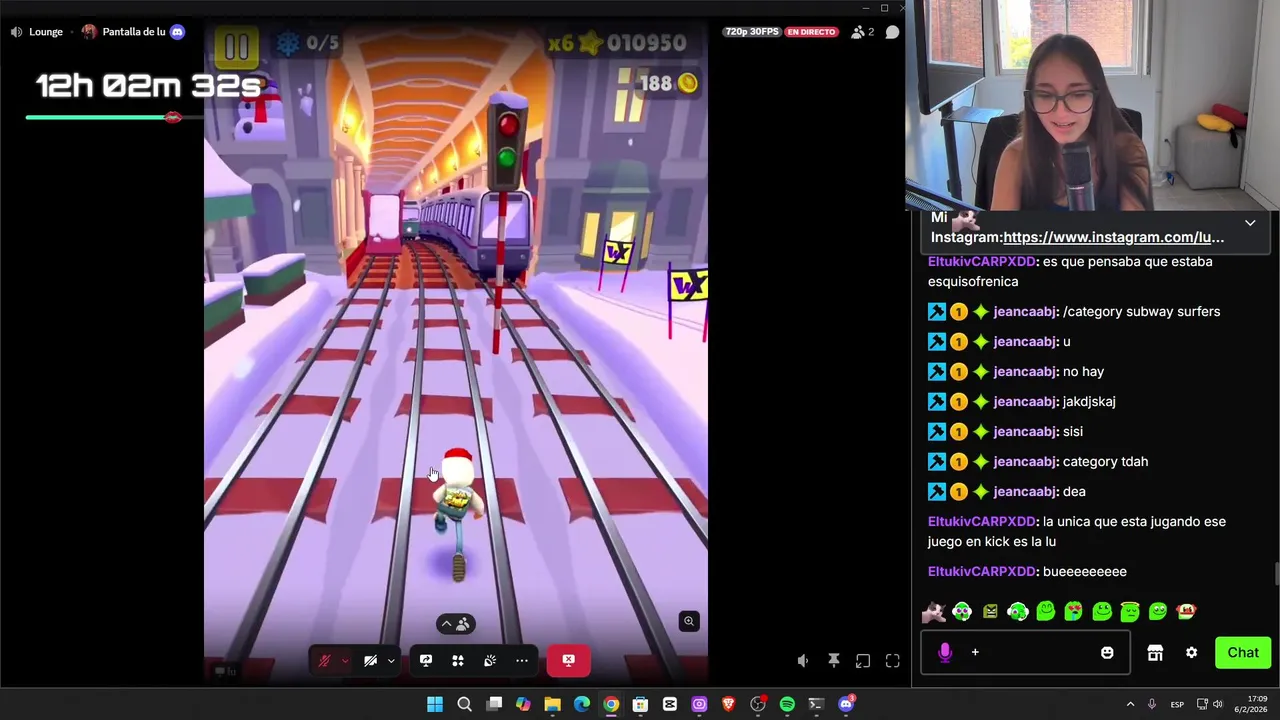Open OBS Studio from the taskbar
1280x720 pixels.
click(758, 705)
